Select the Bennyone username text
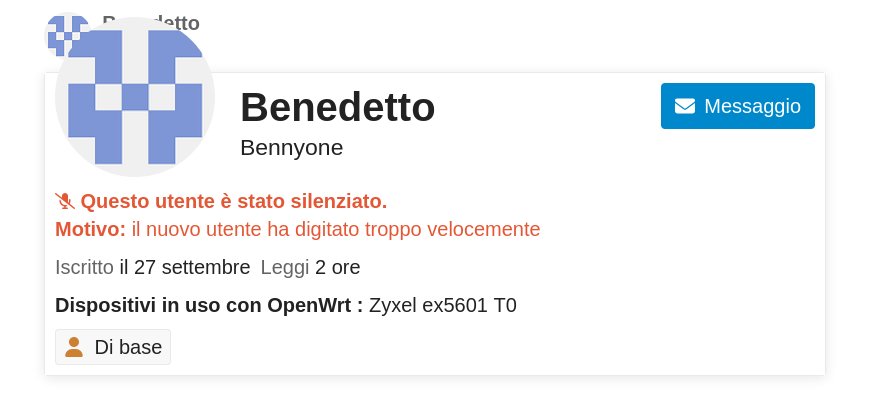892x415 pixels. click(x=291, y=147)
